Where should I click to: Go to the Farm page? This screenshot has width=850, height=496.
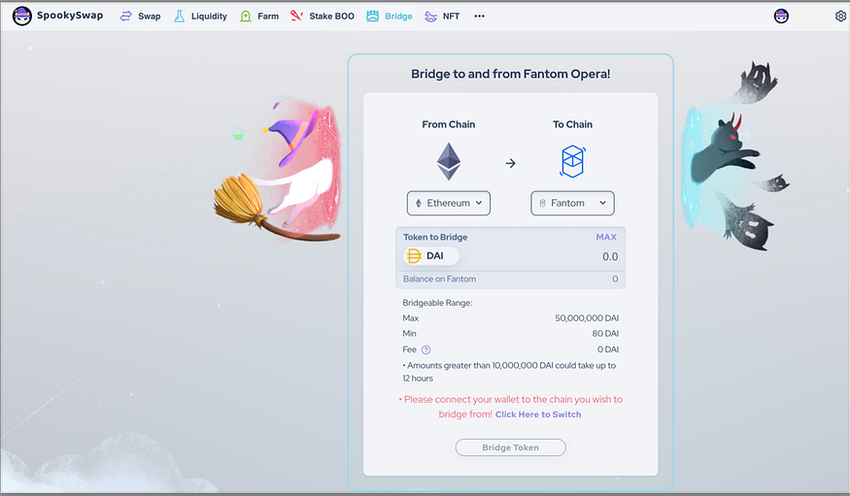(268, 16)
